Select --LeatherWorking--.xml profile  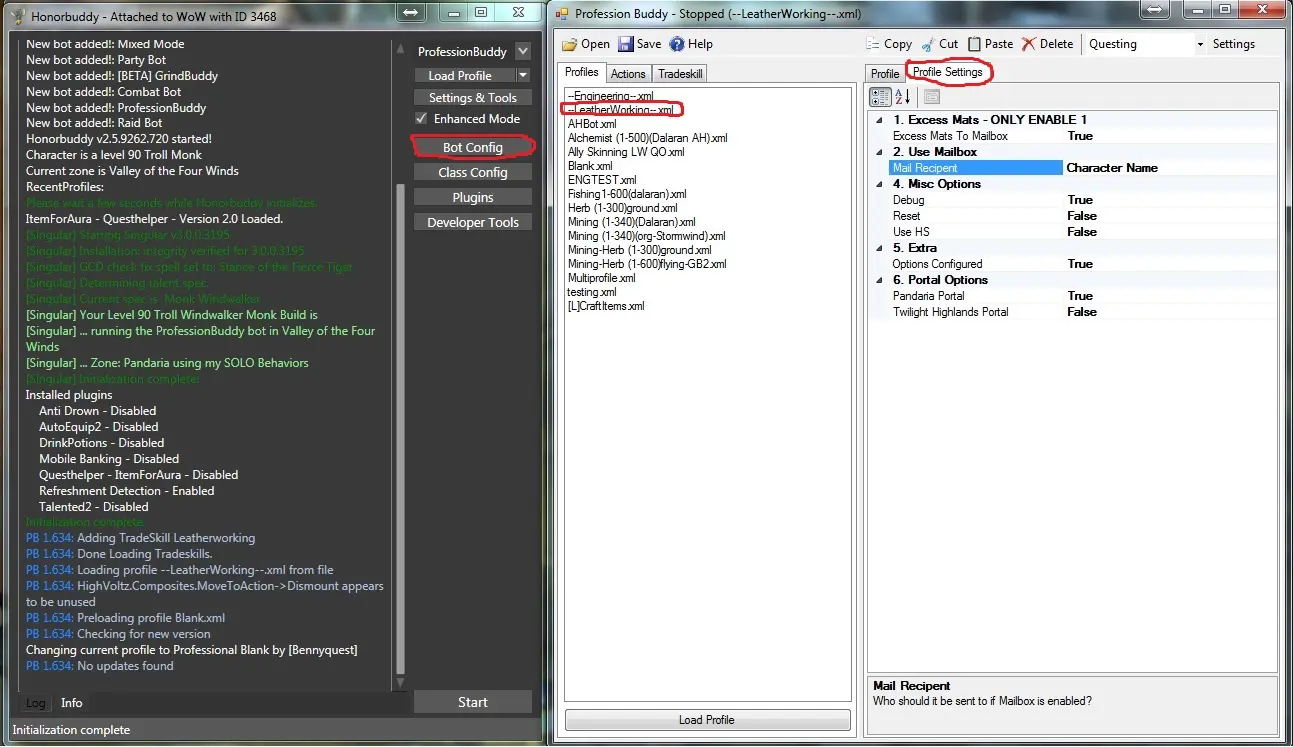pyautogui.click(x=620, y=110)
